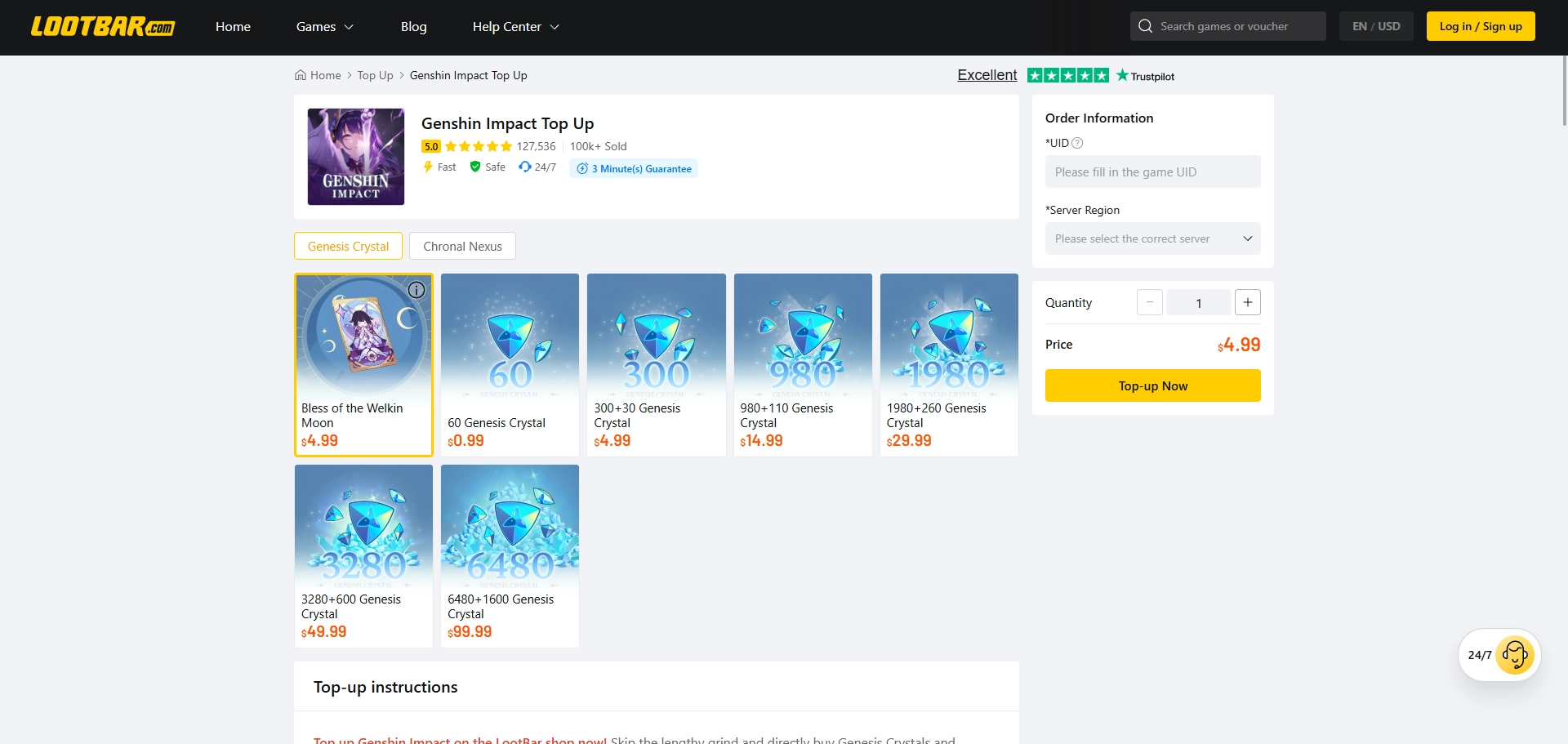This screenshot has width=1568, height=744.
Task: Focus the game UID input field
Action: 1153,172
